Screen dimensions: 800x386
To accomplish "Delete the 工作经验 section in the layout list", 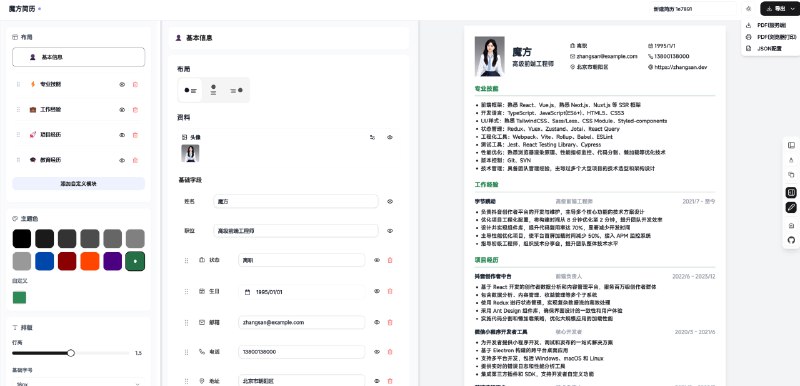I will 135,110.
